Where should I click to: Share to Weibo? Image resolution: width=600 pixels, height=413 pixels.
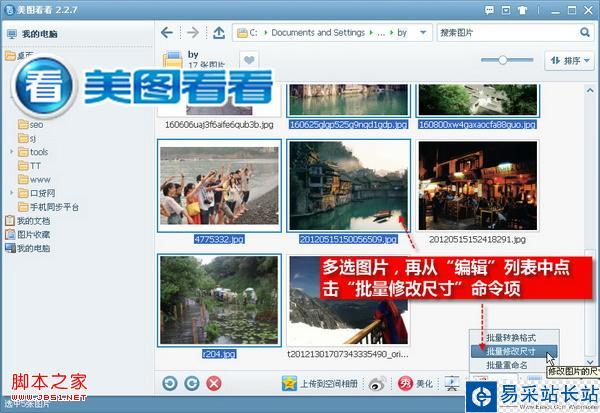377,384
